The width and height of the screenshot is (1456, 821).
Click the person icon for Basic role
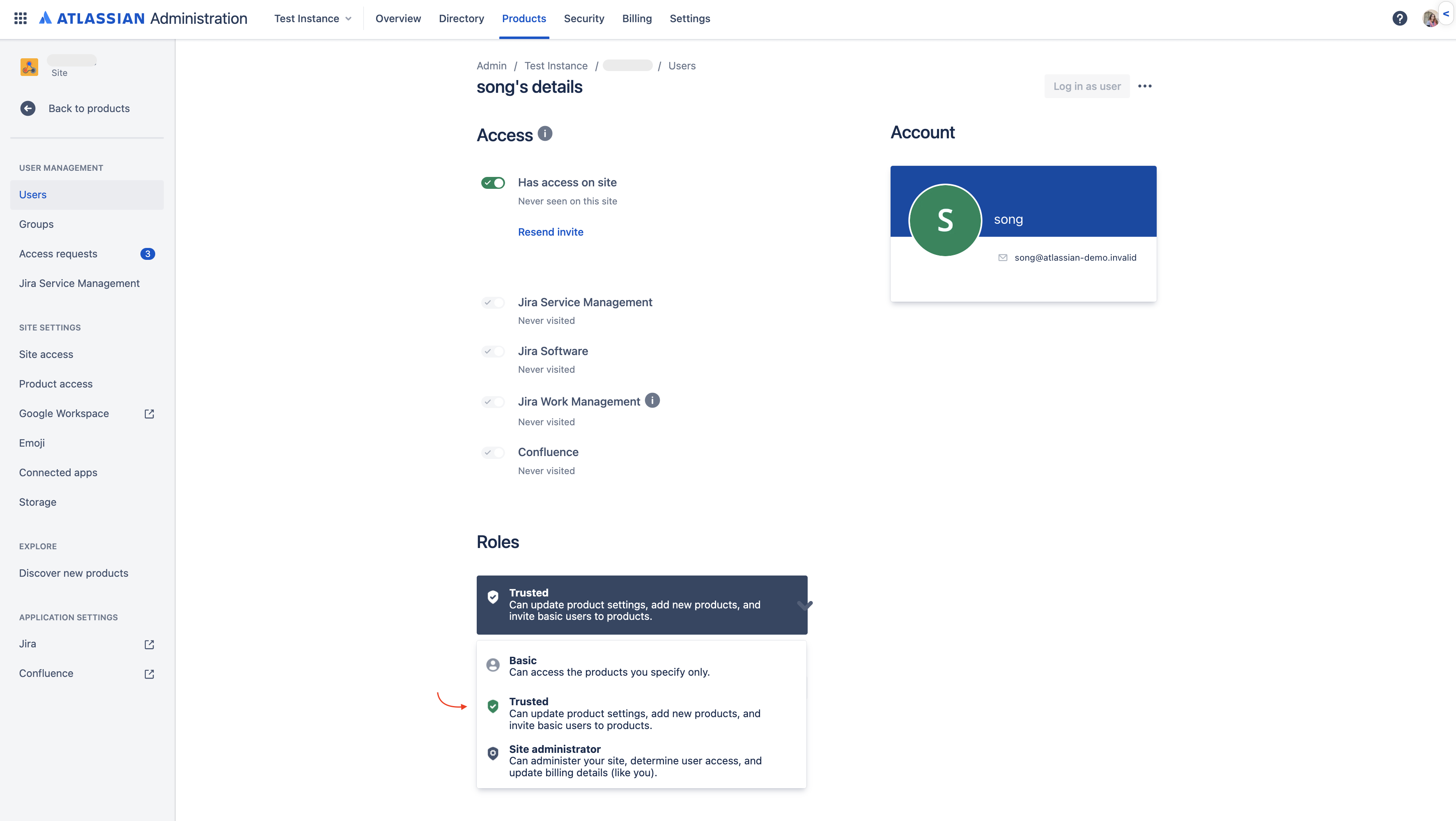pyautogui.click(x=493, y=665)
